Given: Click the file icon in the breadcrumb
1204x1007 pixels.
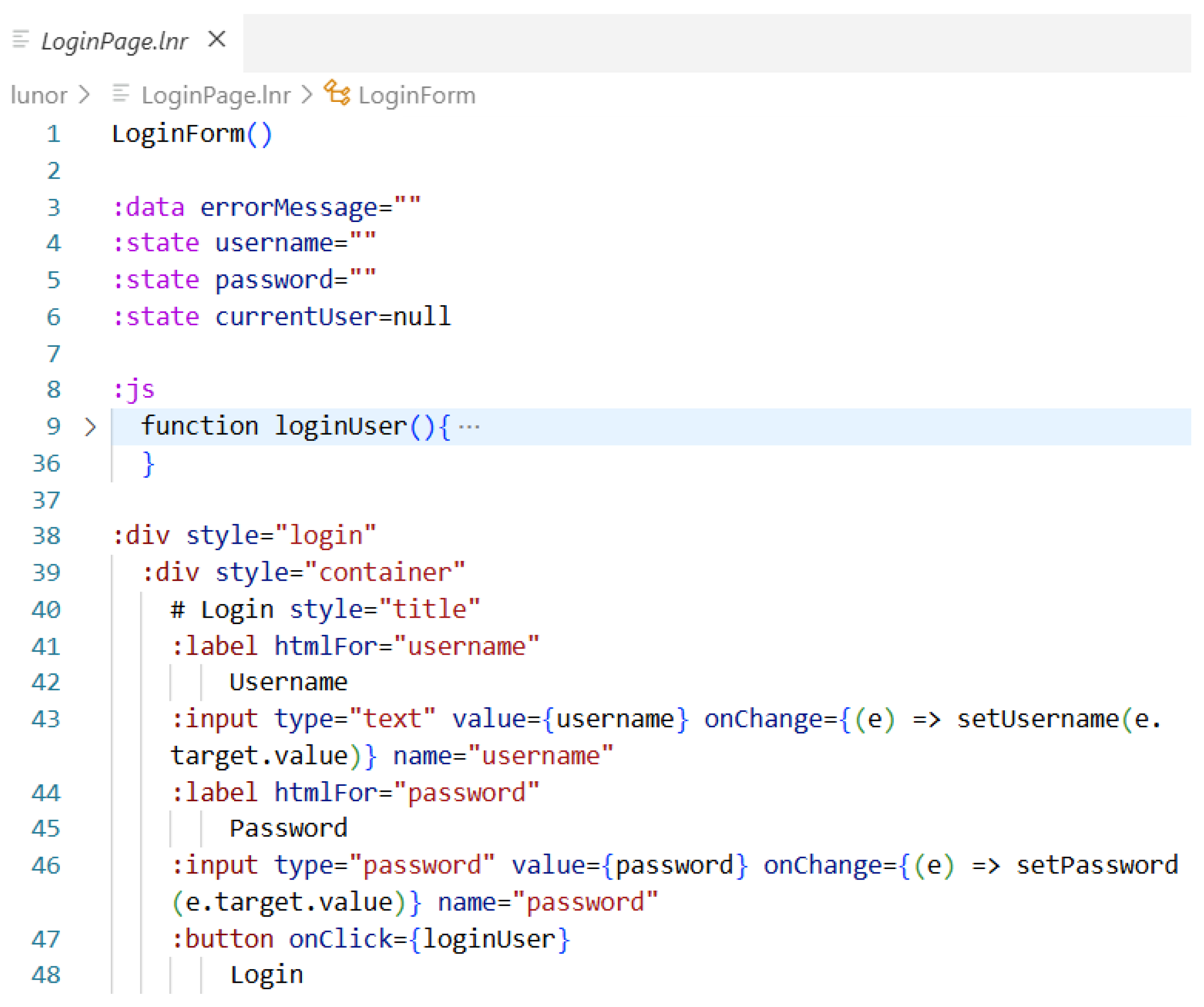Looking at the screenshot, I should click(121, 93).
